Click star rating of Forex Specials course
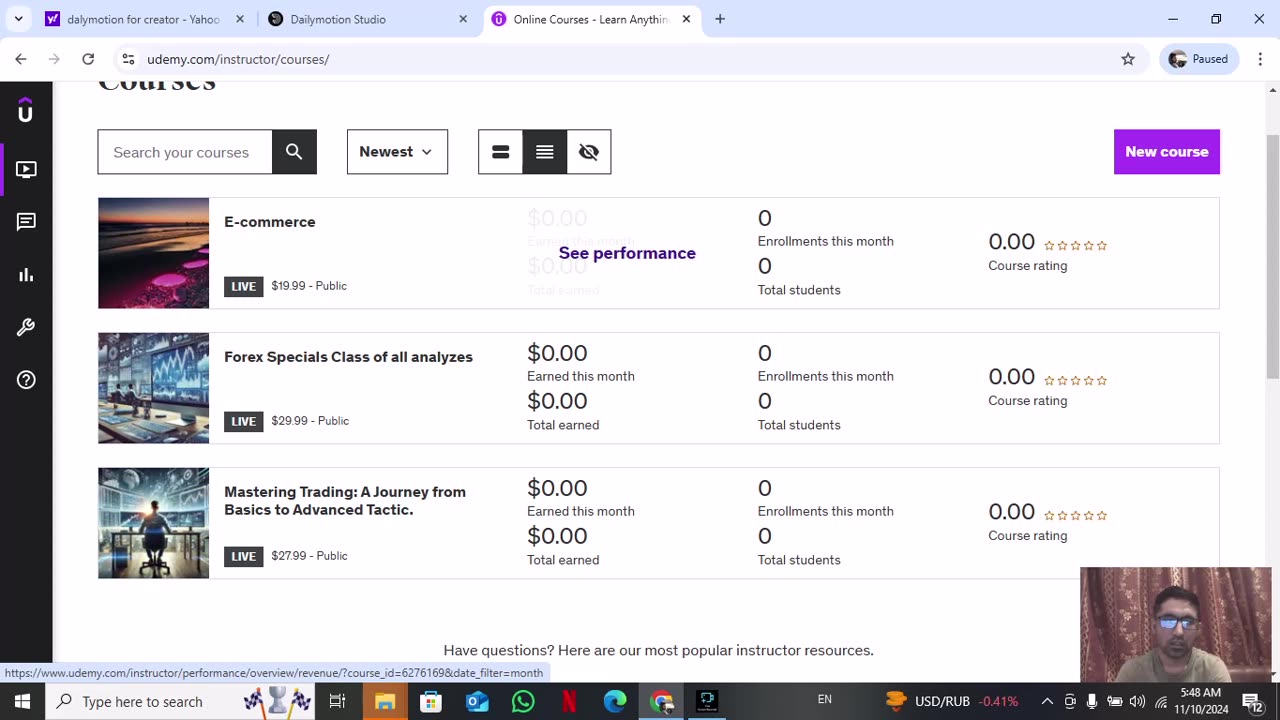Image resolution: width=1280 pixels, height=720 pixels. click(1075, 380)
